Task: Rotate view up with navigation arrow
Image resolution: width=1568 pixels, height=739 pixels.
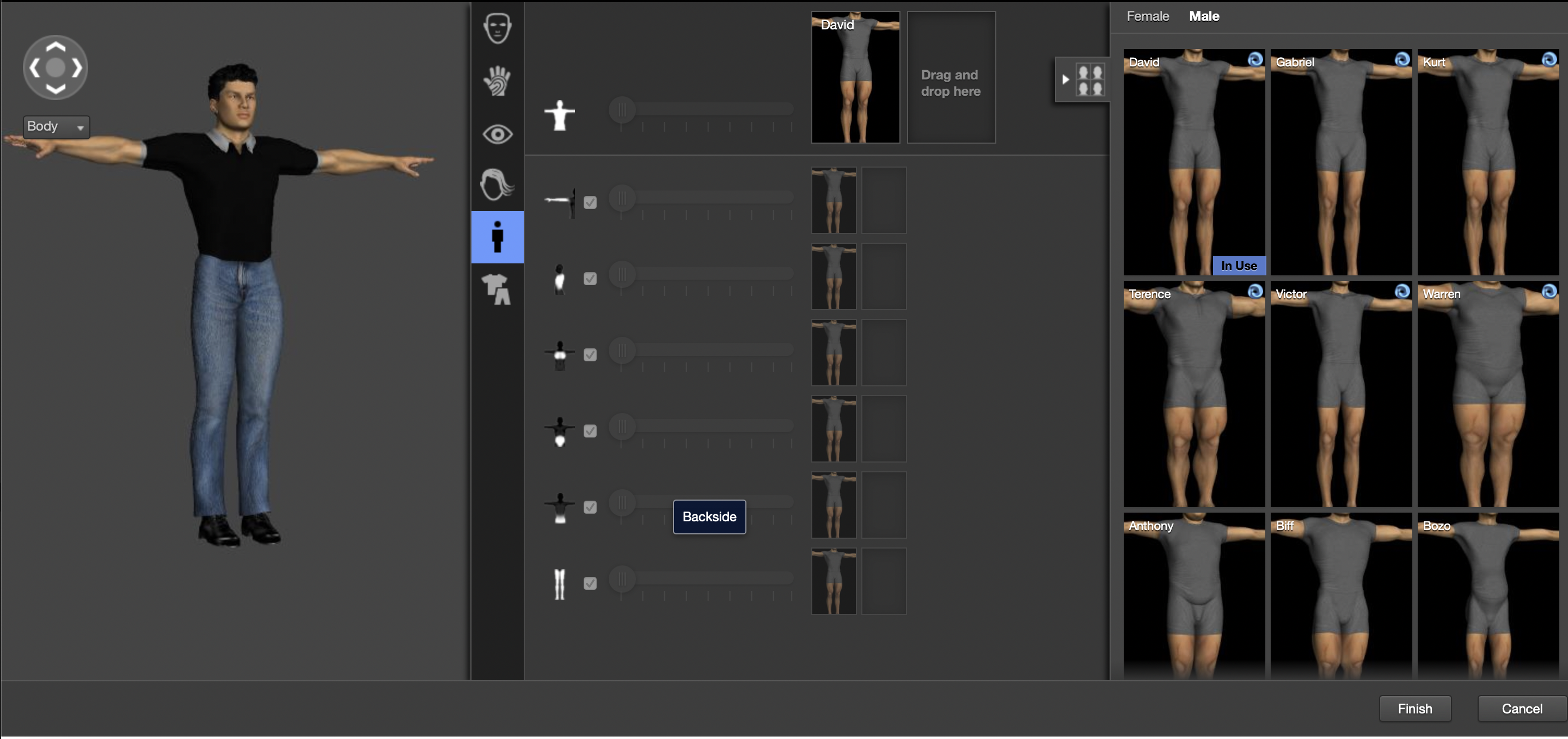Action: (x=56, y=46)
